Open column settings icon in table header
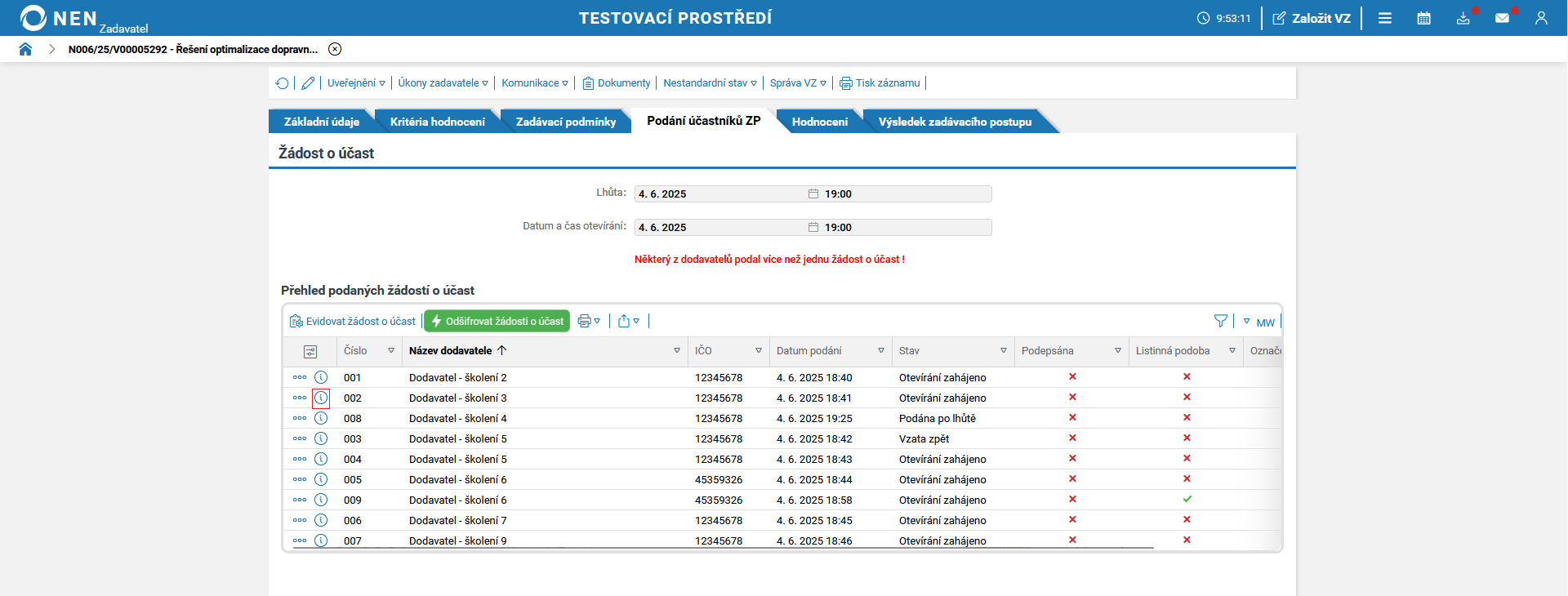This screenshot has height=596, width=1568. [310, 352]
